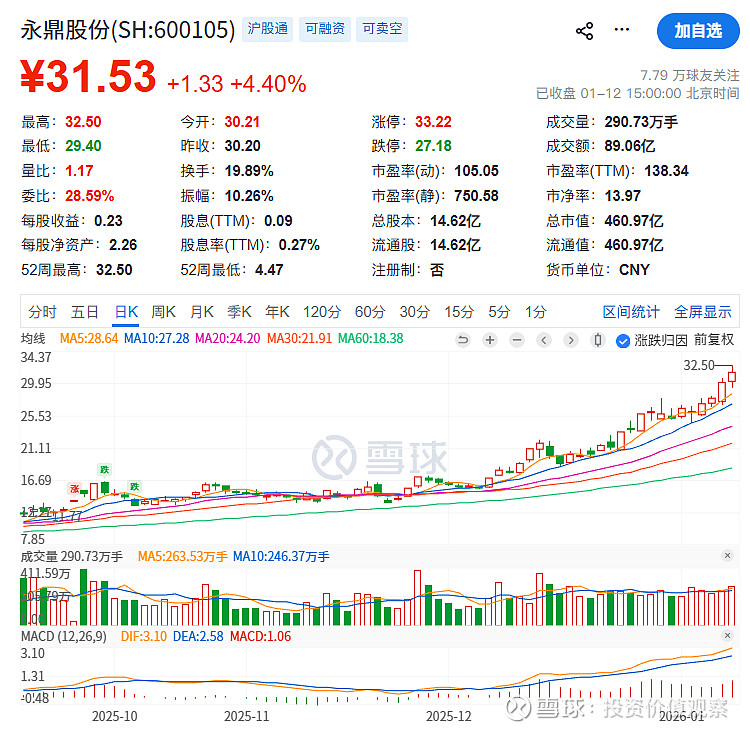
Task: Open 全屏显示 fullscreen view
Action: (703, 312)
